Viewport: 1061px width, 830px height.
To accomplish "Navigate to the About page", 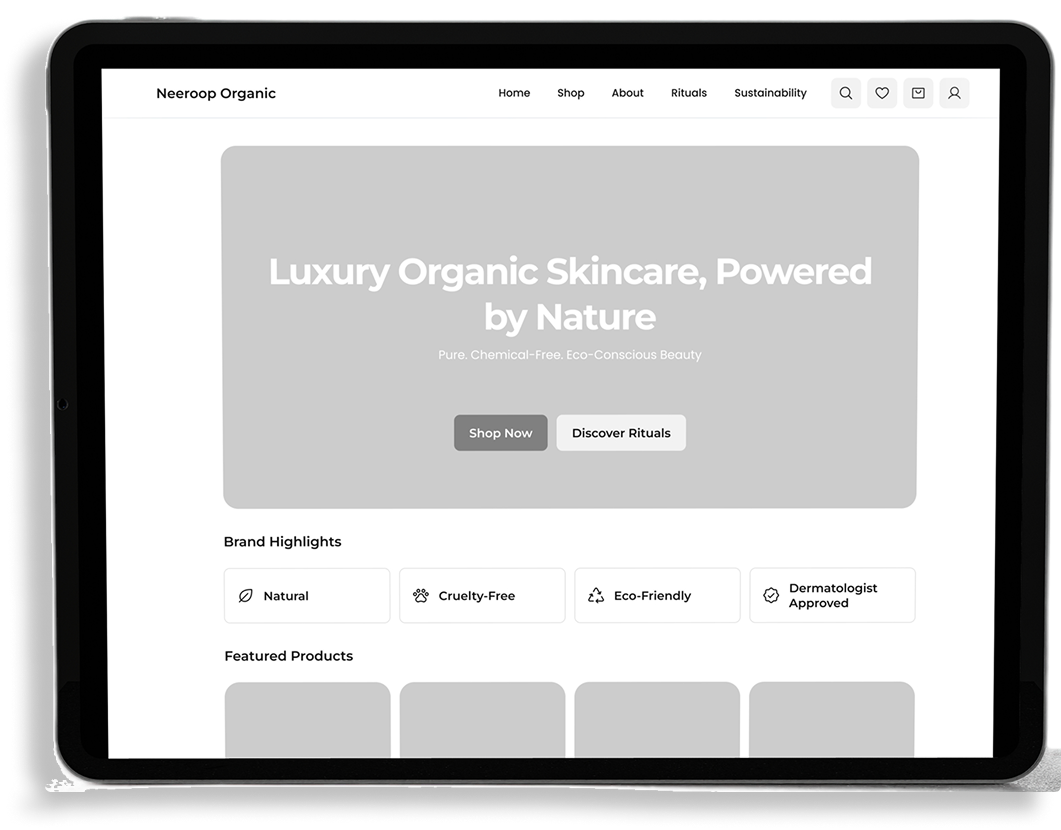I will tap(627, 93).
